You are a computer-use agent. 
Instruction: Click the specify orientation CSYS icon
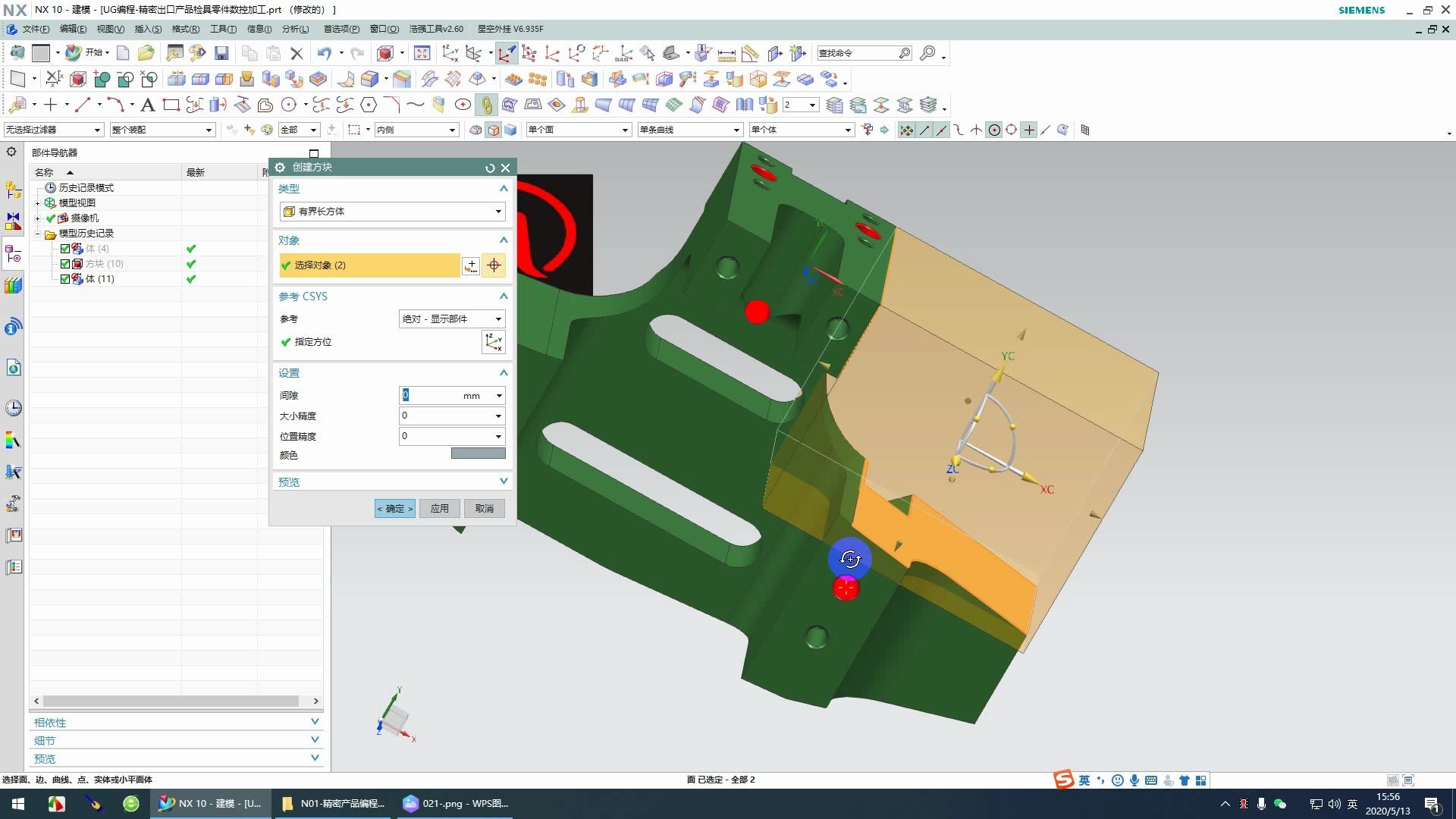tap(493, 342)
